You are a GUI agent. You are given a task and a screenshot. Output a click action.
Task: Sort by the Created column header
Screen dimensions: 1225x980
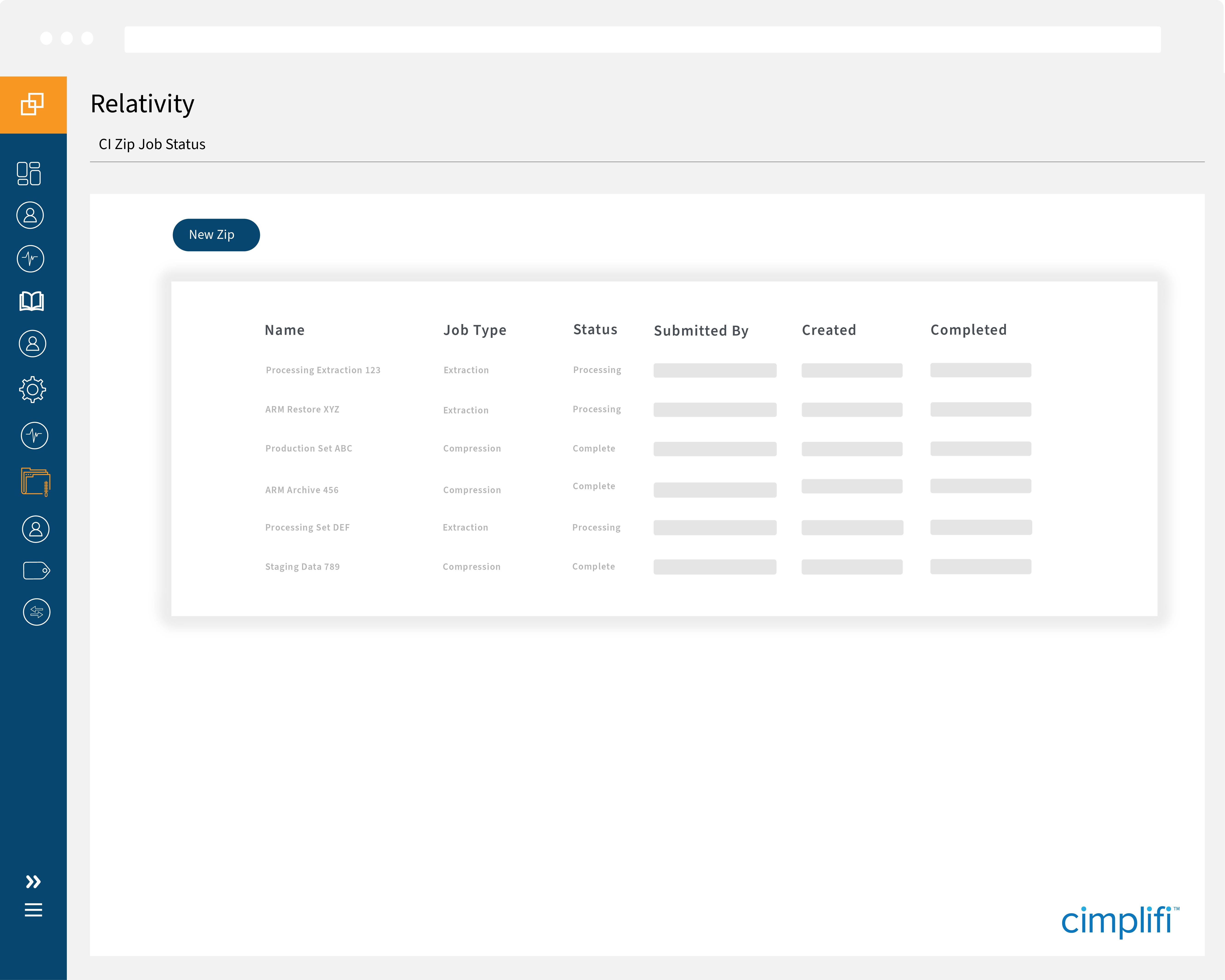click(829, 330)
